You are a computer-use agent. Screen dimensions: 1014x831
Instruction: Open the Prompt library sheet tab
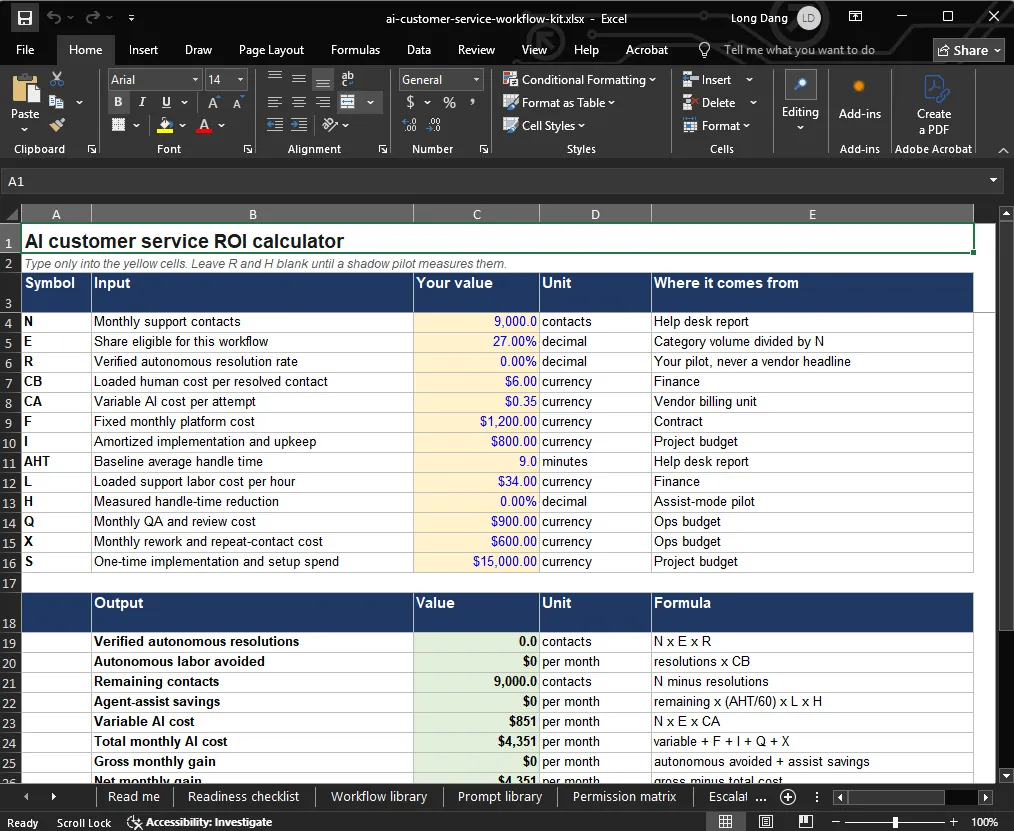(500, 796)
